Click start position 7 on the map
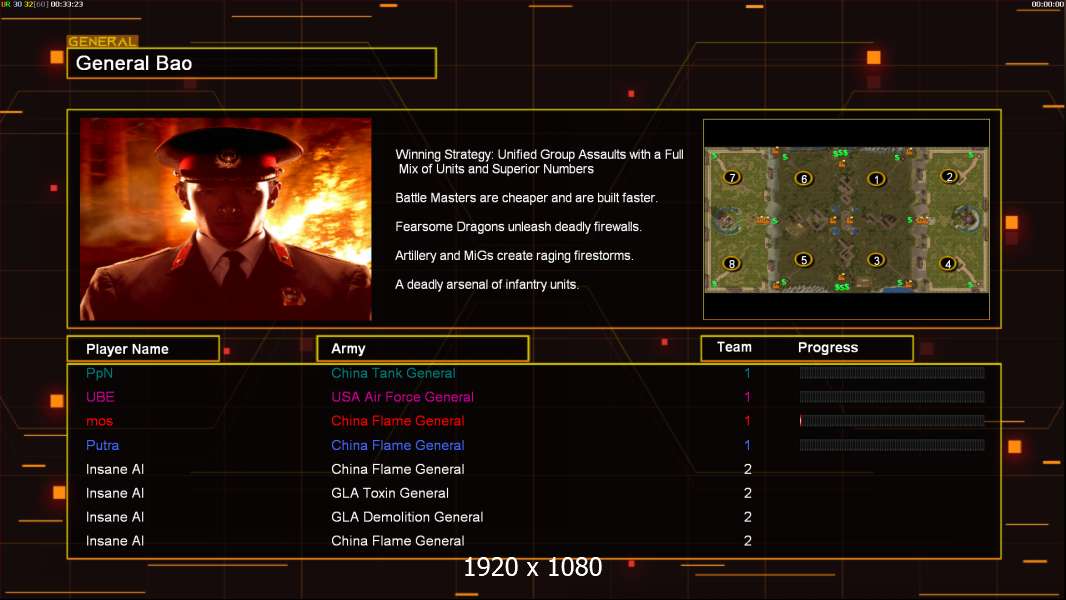1066x600 pixels. pyautogui.click(x=732, y=177)
